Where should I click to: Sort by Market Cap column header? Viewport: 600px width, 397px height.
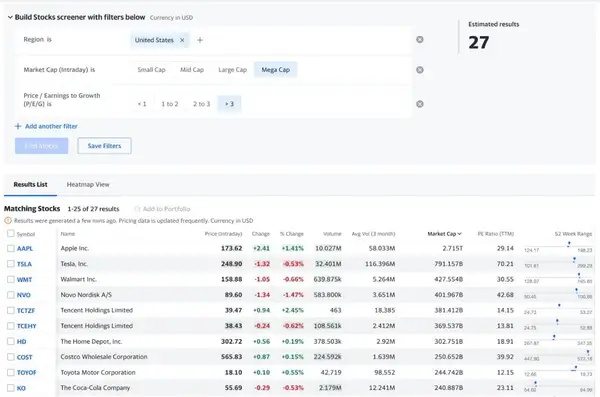(x=445, y=234)
